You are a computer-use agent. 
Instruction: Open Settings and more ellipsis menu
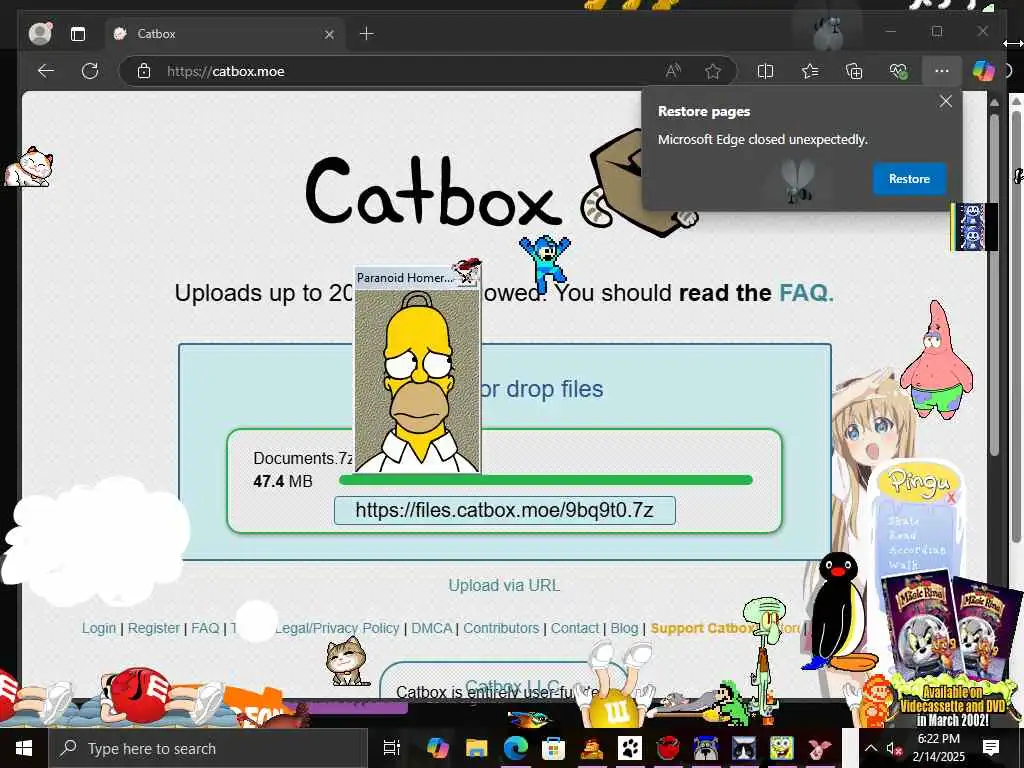coord(941,71)
